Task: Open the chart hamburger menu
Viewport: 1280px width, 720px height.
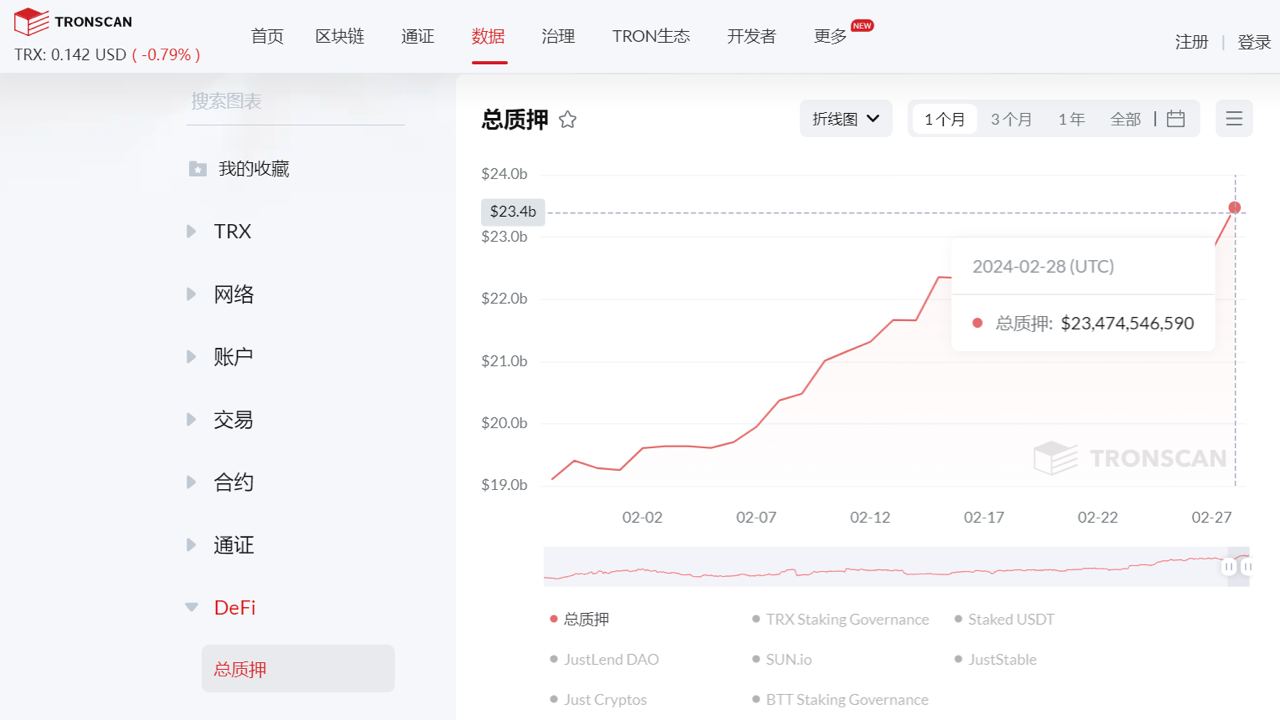Action: (1234, 119)
